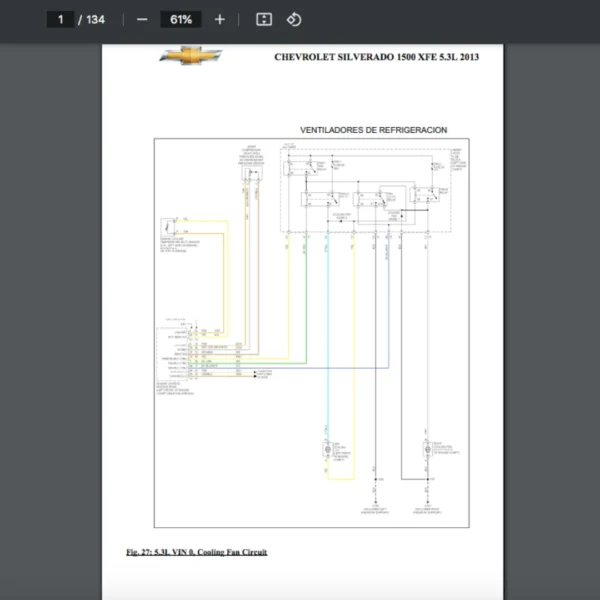Click the zoom in plus button

coord(220,19)
